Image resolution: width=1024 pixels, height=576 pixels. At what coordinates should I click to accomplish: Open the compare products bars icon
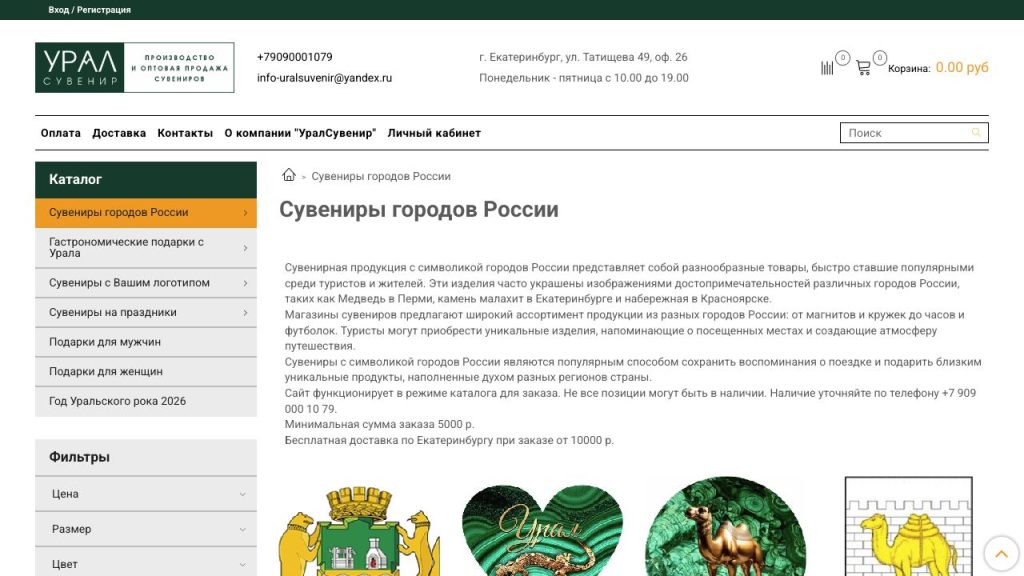827,68
